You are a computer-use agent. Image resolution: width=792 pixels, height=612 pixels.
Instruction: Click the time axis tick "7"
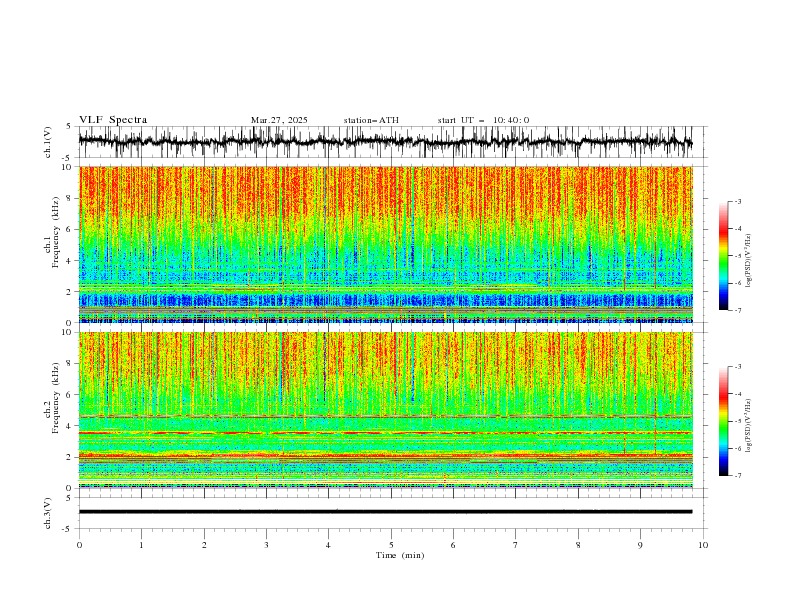[x=516, y=545]
